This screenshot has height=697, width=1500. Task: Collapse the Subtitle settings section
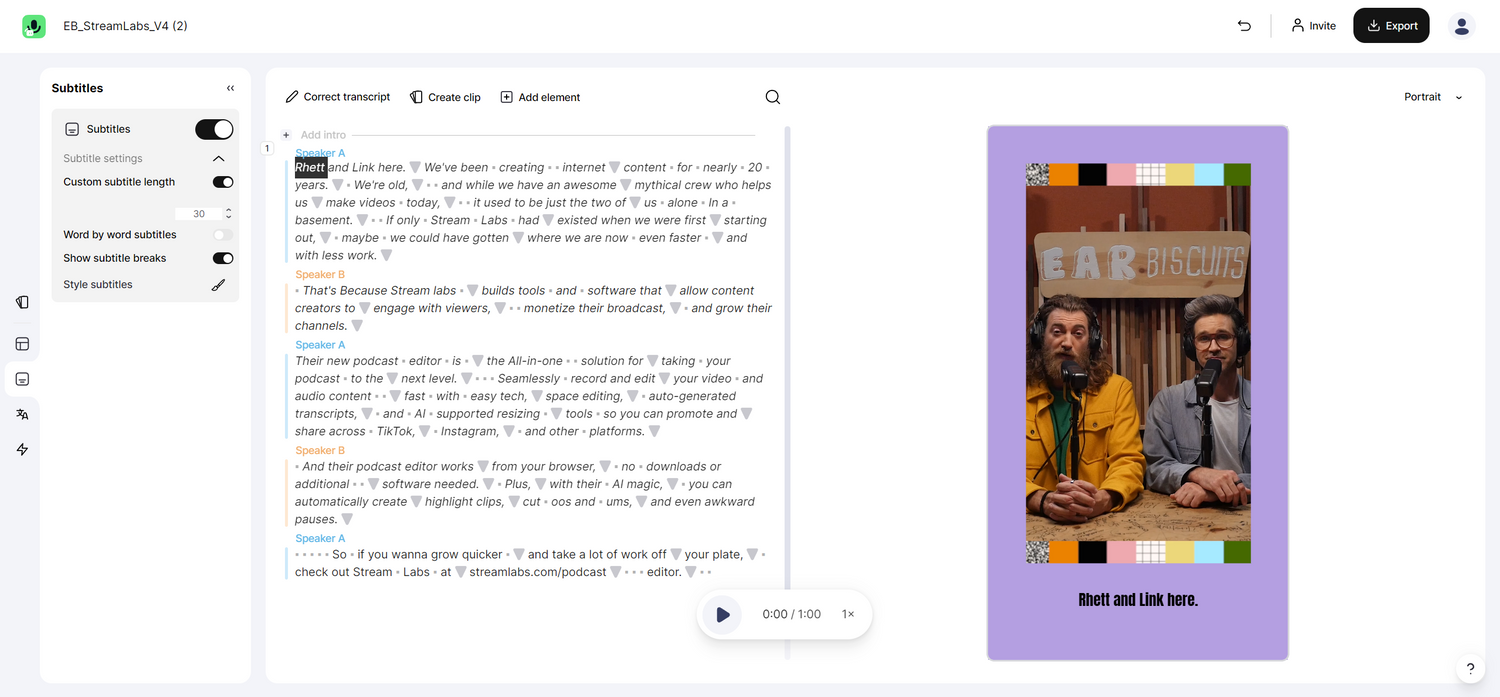click(x=218, y=157)
